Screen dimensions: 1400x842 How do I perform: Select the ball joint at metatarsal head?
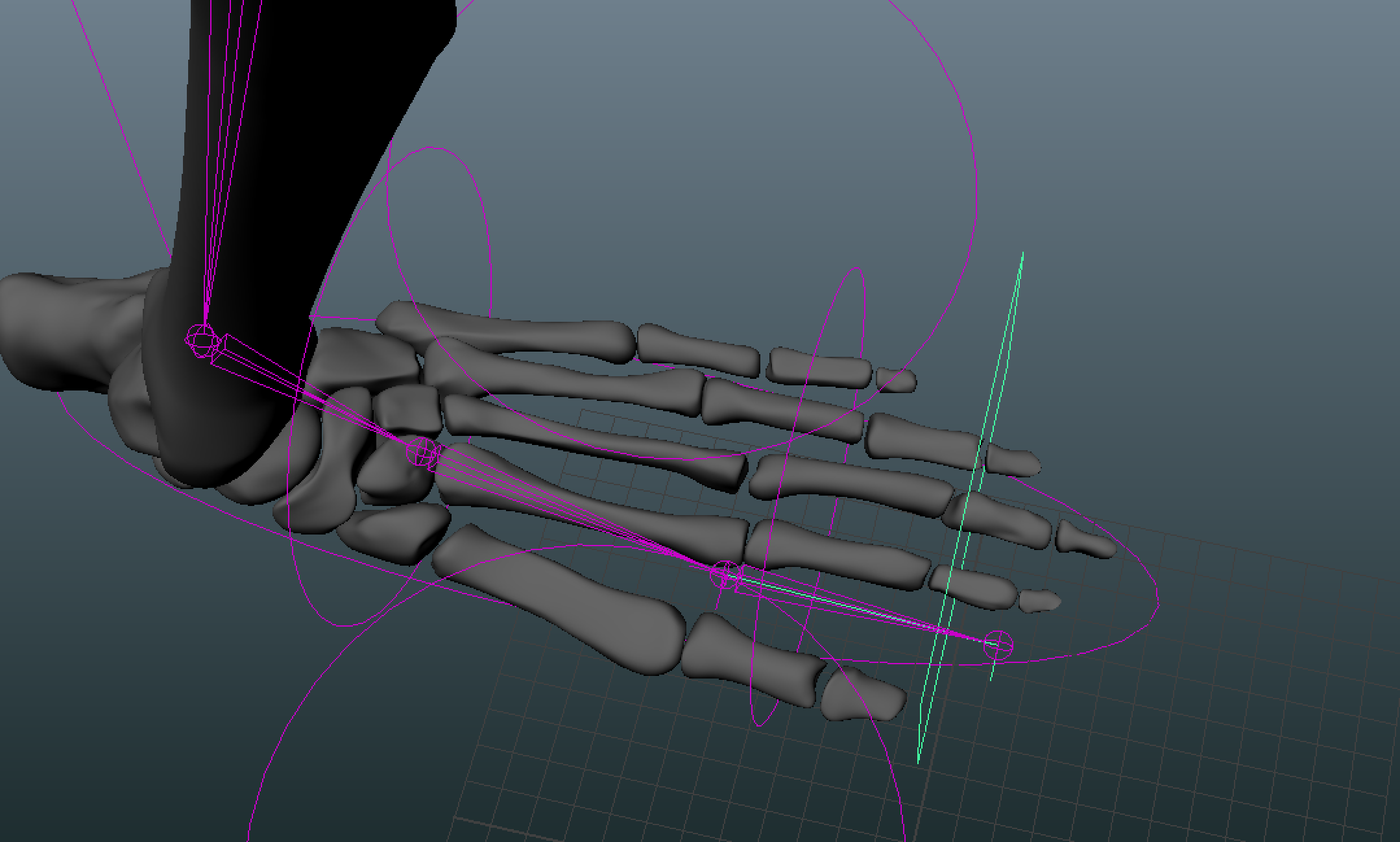[x=724, y=575]
